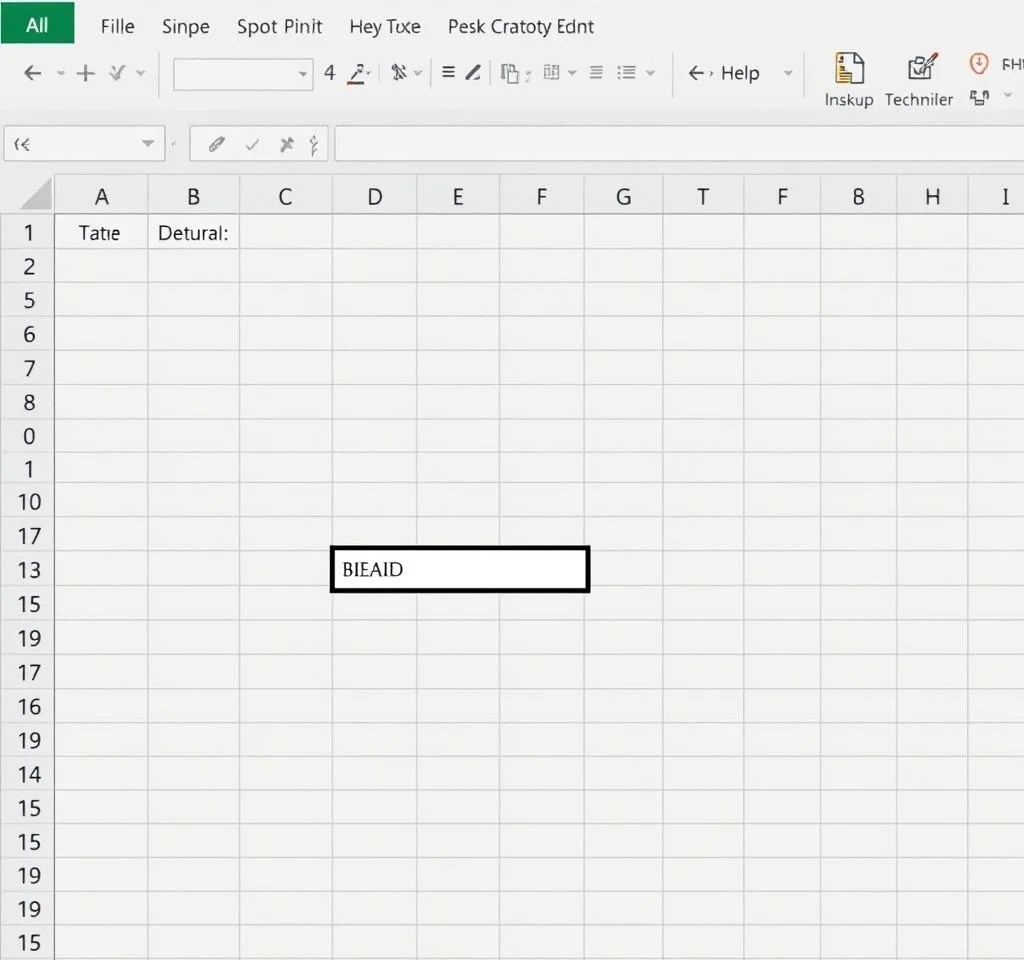Open the name box dropdown arrow
Screen dimensions: 1024x960
[x=148, y=144]
